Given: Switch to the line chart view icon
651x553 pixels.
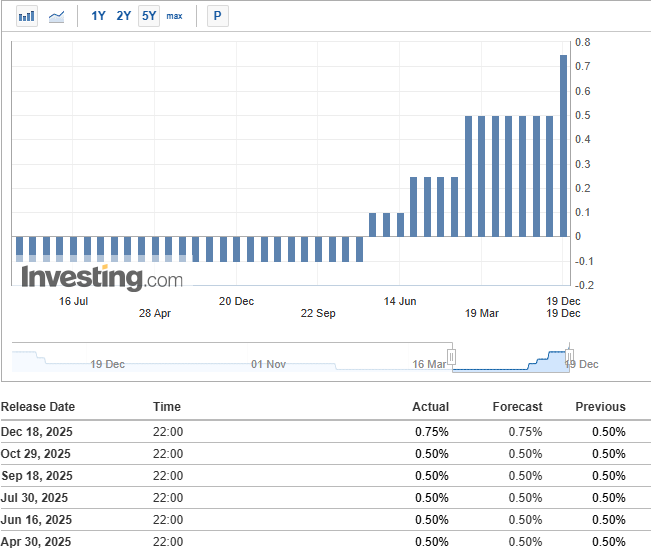Looking at the screenshot, I should tap(56, 16).
